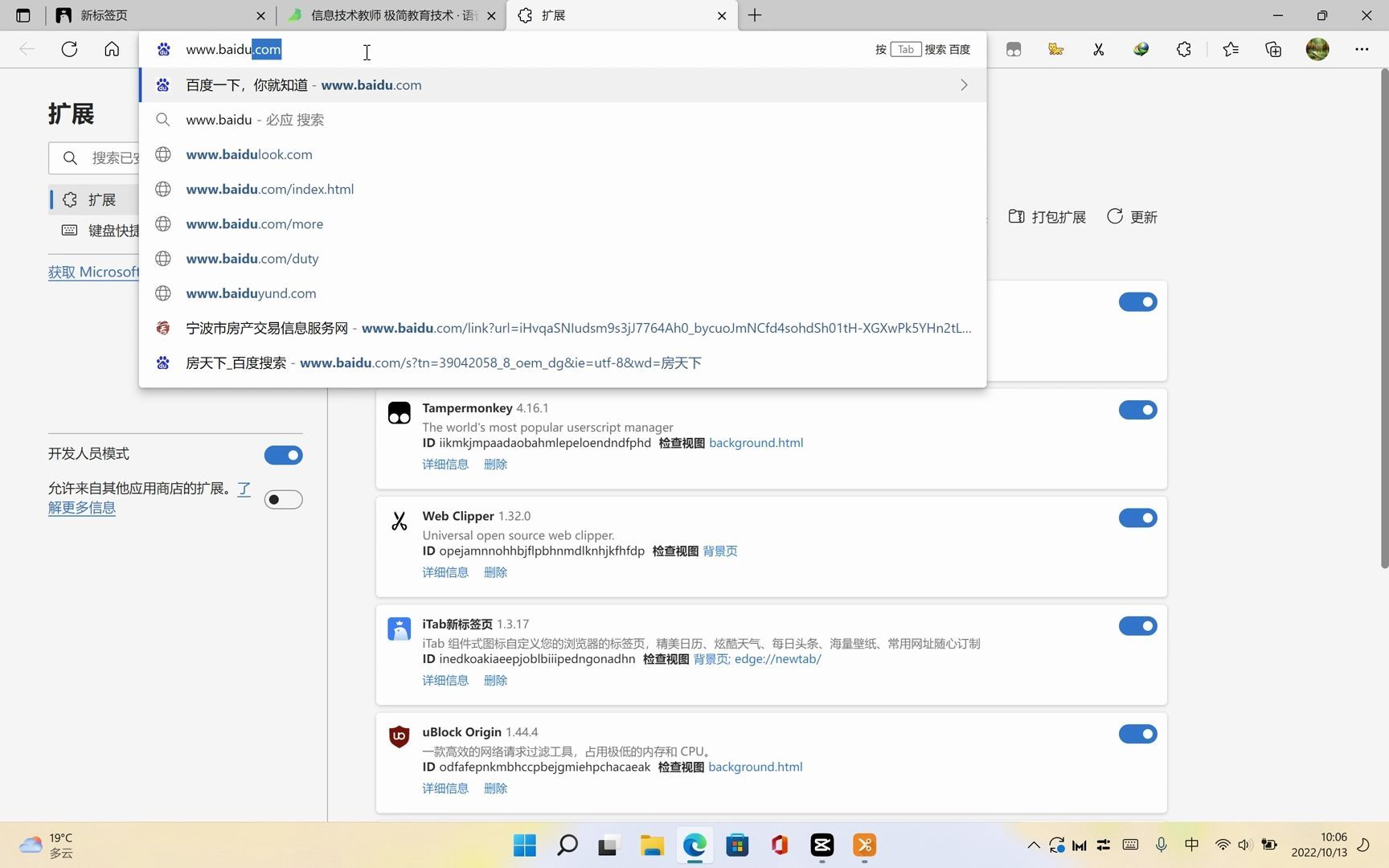Select www.baidu 必应搜索 suggestion
This screenshot has height=868, width=1389.
point(563,120)
